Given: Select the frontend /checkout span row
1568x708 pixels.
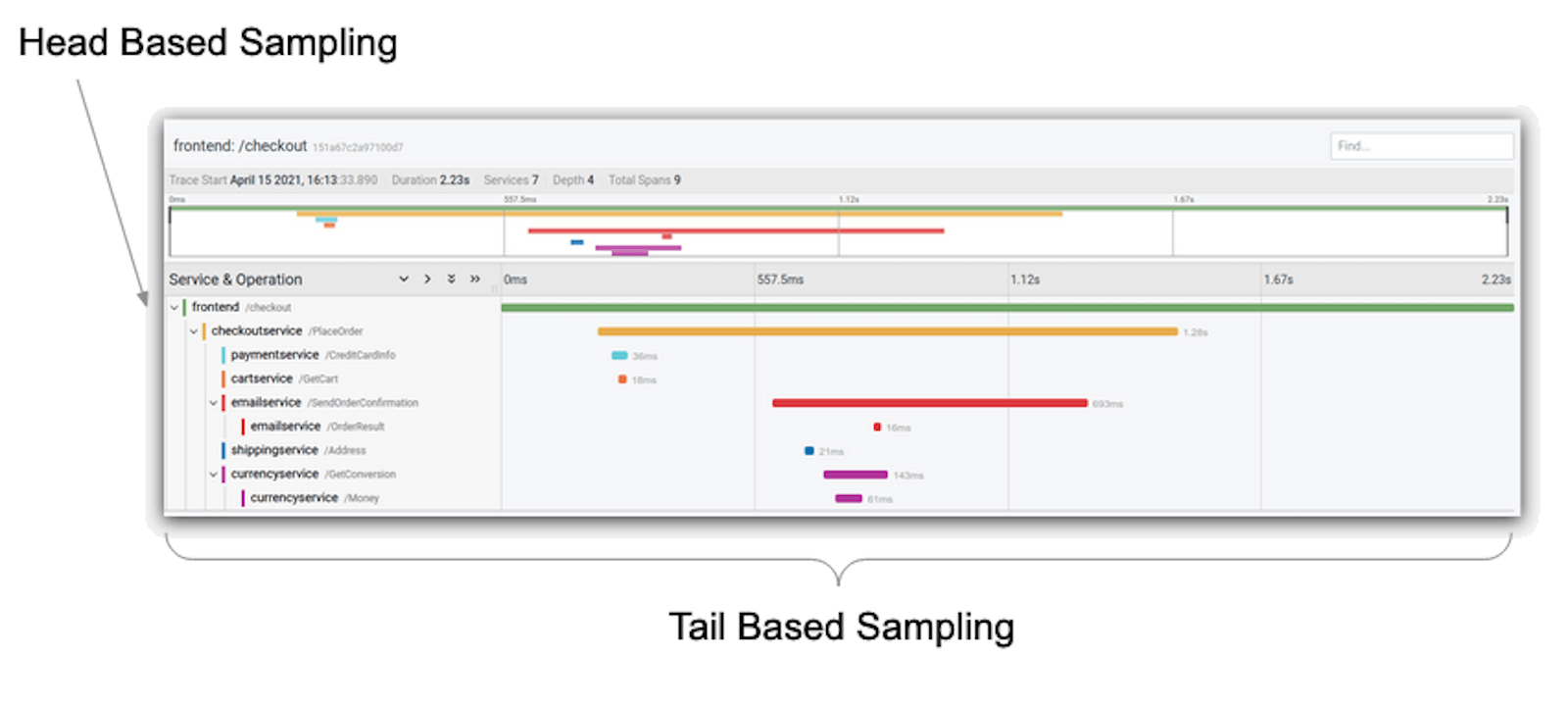Looking at the screenshot, I should click(x=841, y=308).
